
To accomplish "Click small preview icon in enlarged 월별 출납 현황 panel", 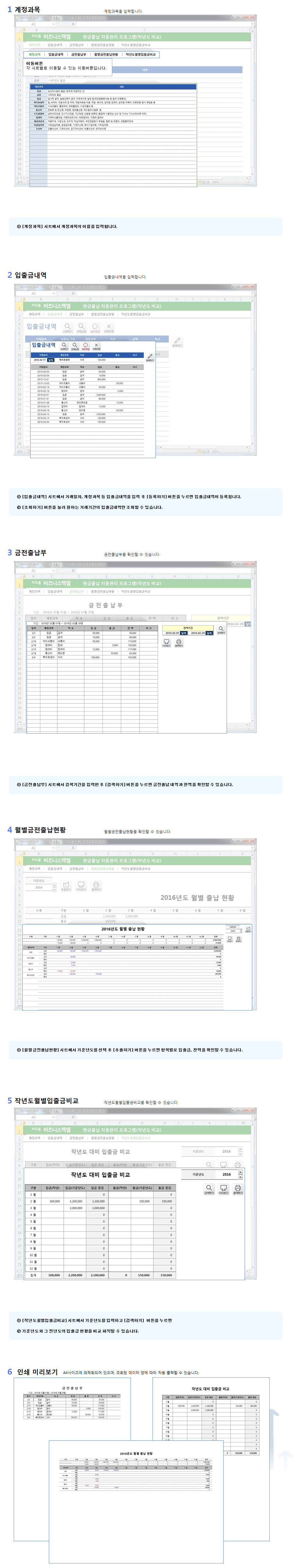I will click(229, 939).
